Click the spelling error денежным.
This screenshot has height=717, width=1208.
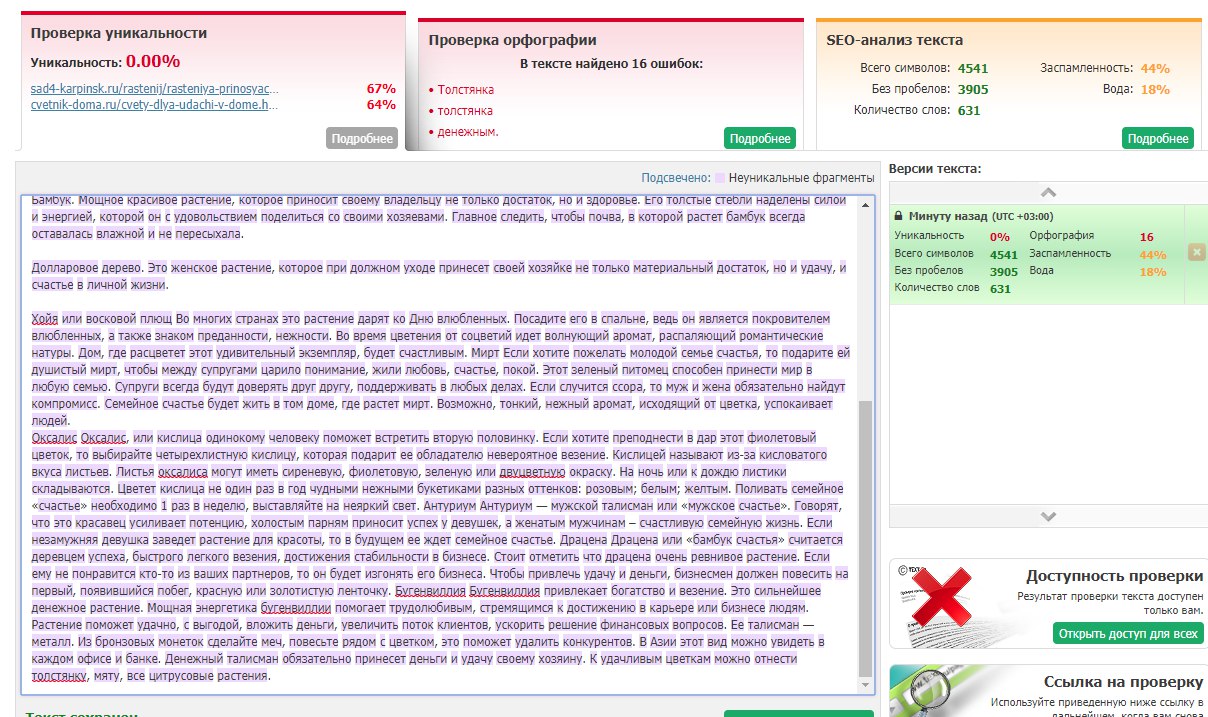[467, 132]
